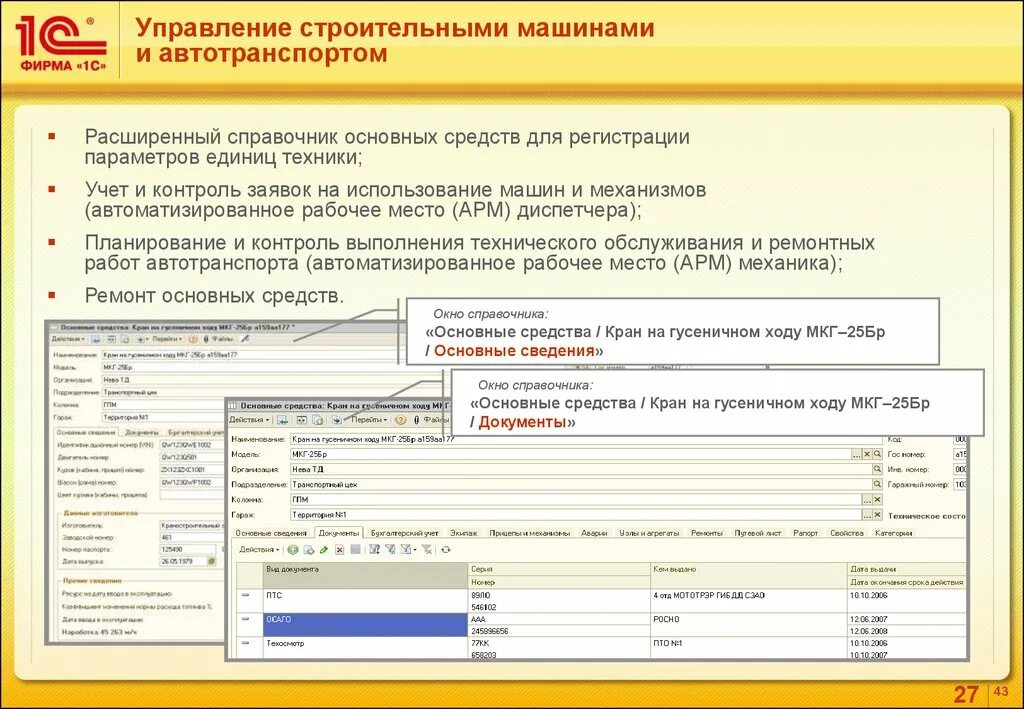Select the Документы tab in the back window

(142, 432)
